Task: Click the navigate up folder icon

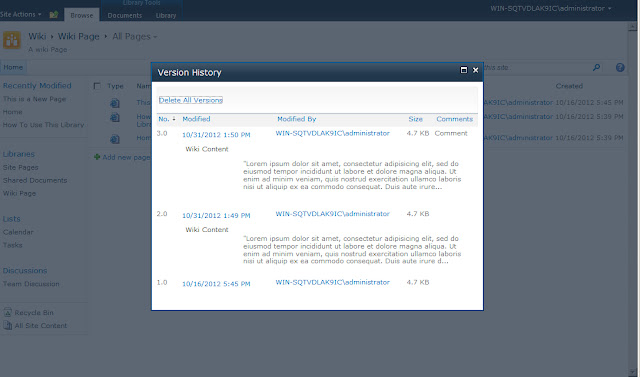Action: (53, 15)
